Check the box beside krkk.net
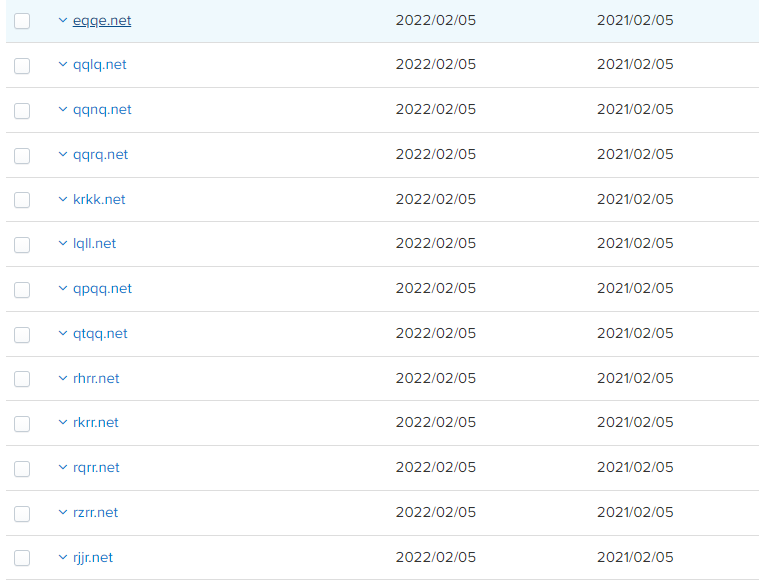The width and height of the screenshot is (759, 582). (22, 200)
